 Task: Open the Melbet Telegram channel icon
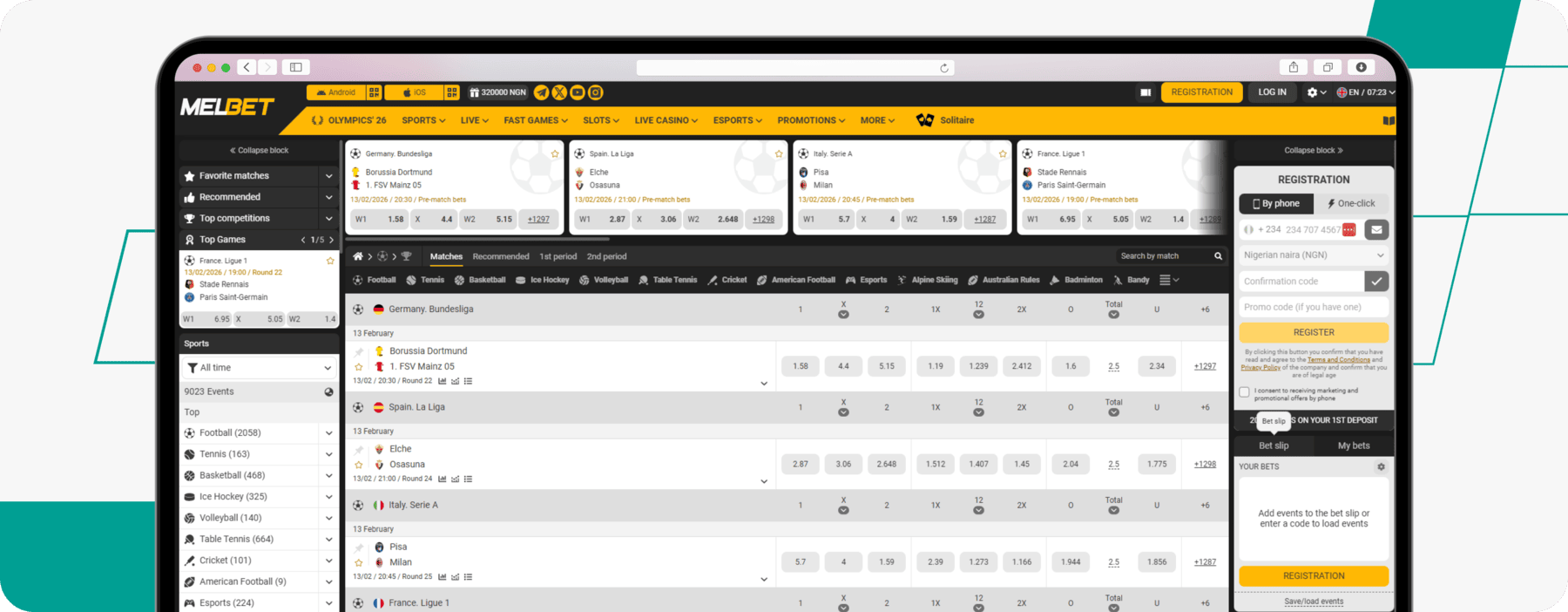541,92
